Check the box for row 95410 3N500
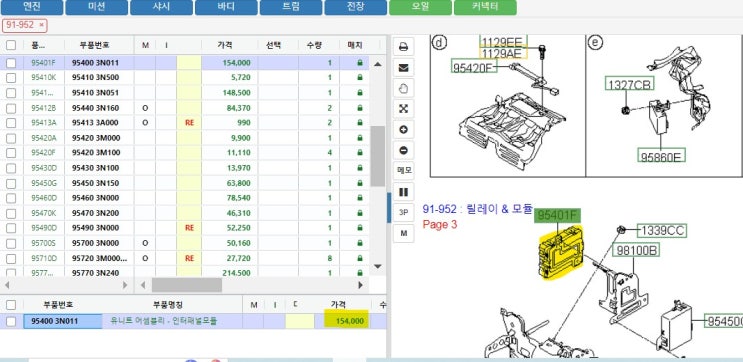The height and width of the screenshot is (362, 743). click(11, 77)
